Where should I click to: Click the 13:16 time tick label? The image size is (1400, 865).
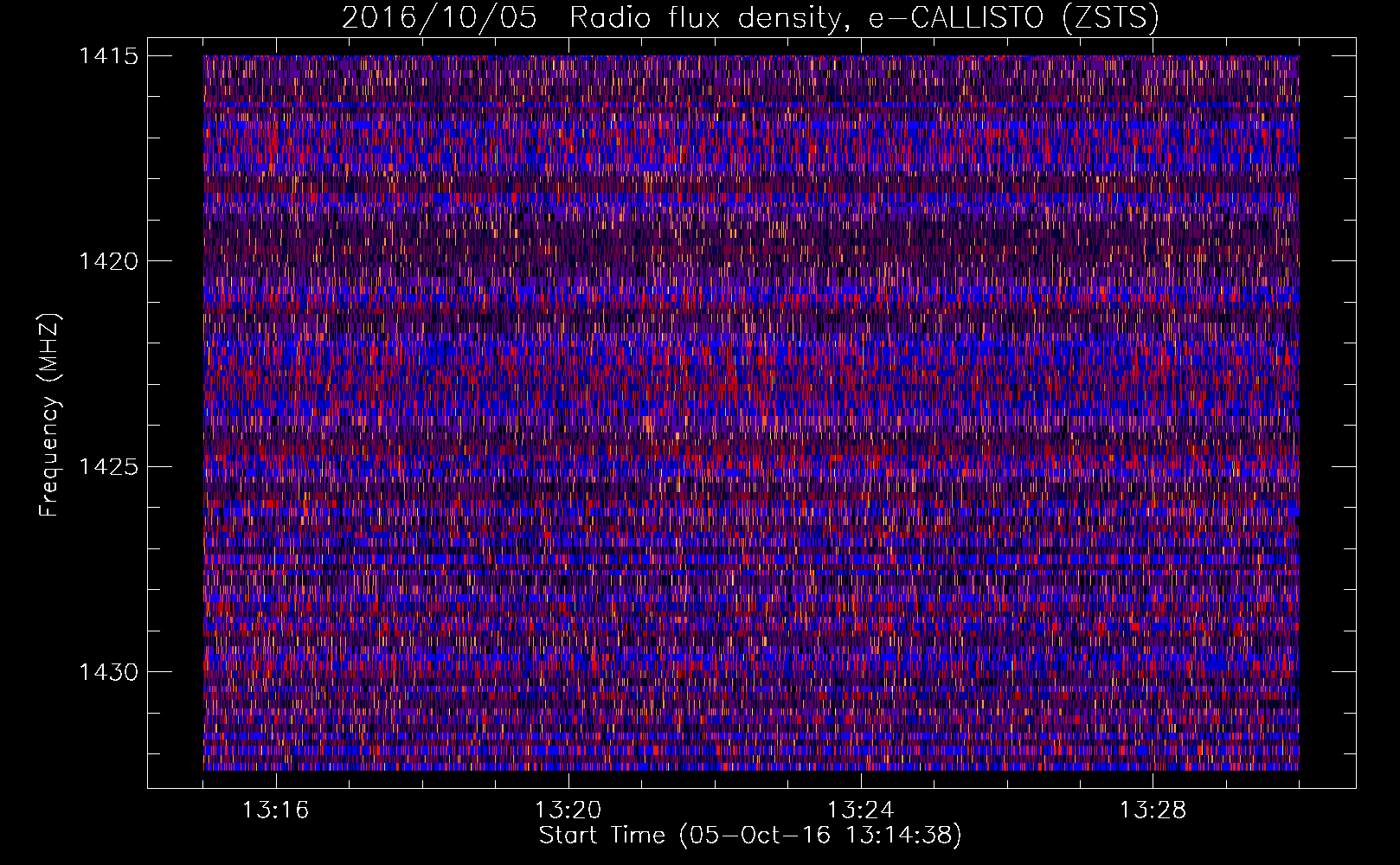point(275,811)
